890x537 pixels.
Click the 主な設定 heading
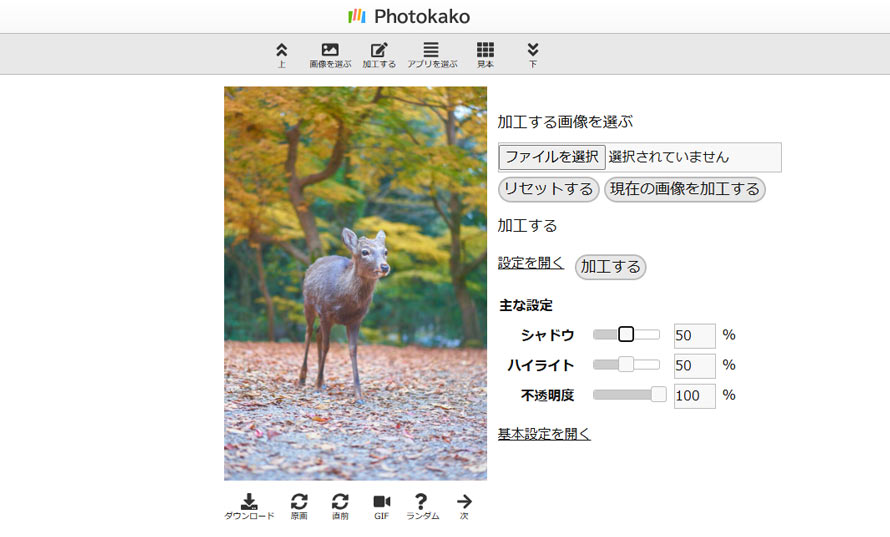click(x=526, y=305)
